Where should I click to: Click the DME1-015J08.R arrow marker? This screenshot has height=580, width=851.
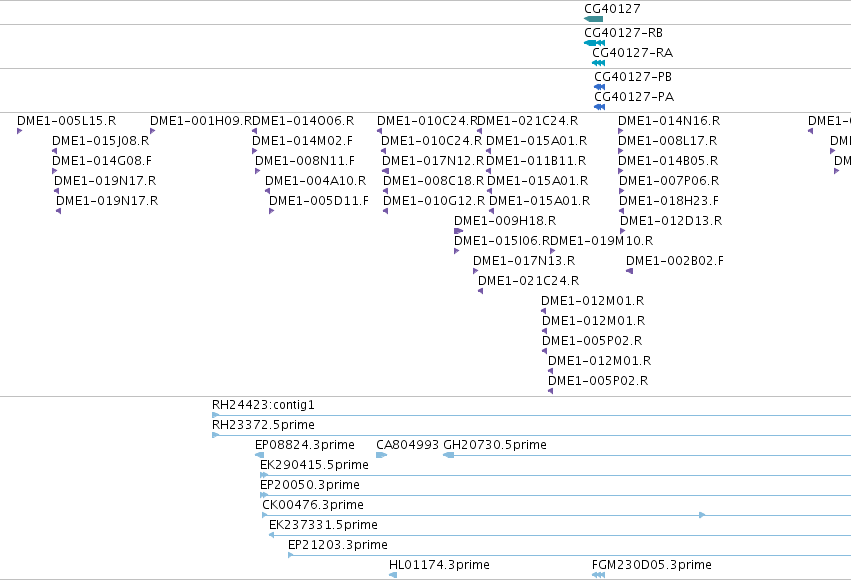[54, 151]
